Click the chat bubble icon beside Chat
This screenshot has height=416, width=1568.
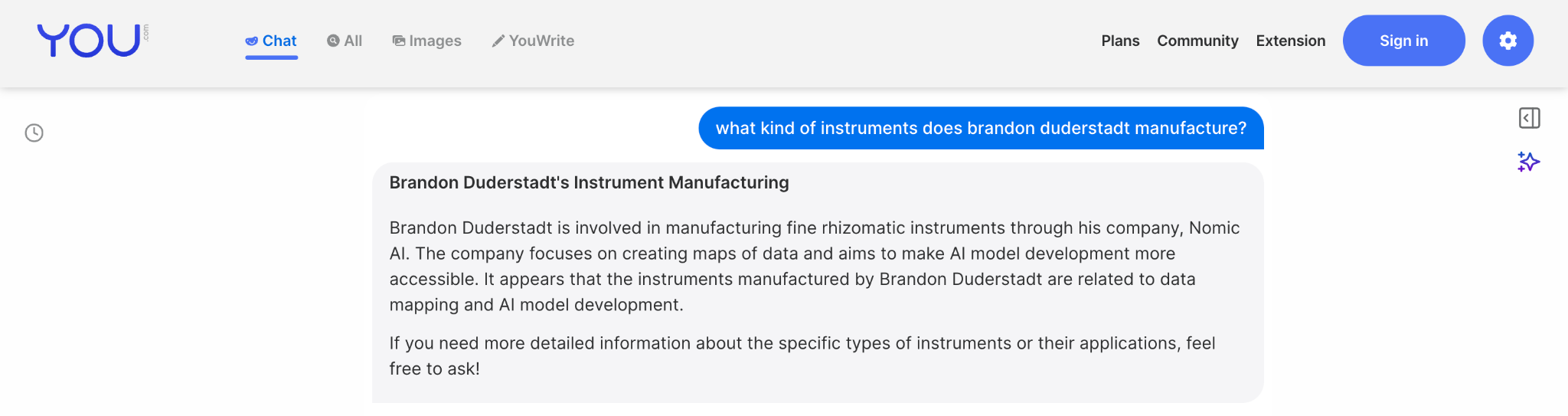(x=251, y=41)
